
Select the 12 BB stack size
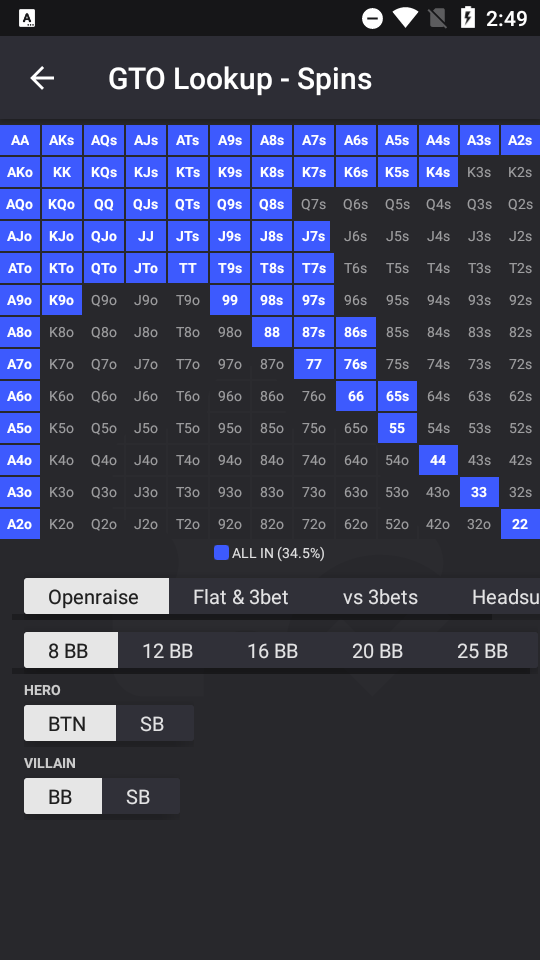coord(168,651)
